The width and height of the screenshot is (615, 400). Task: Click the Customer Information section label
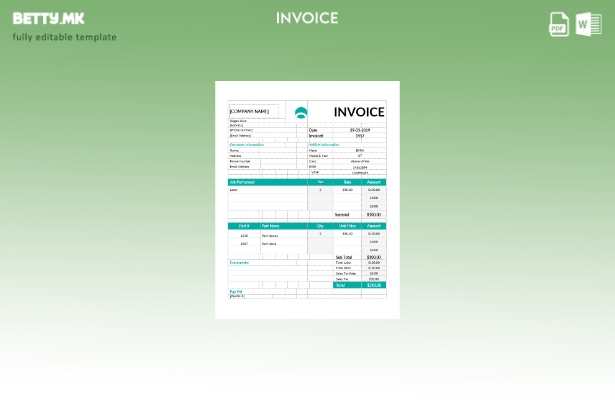click(x=247, y=144)
